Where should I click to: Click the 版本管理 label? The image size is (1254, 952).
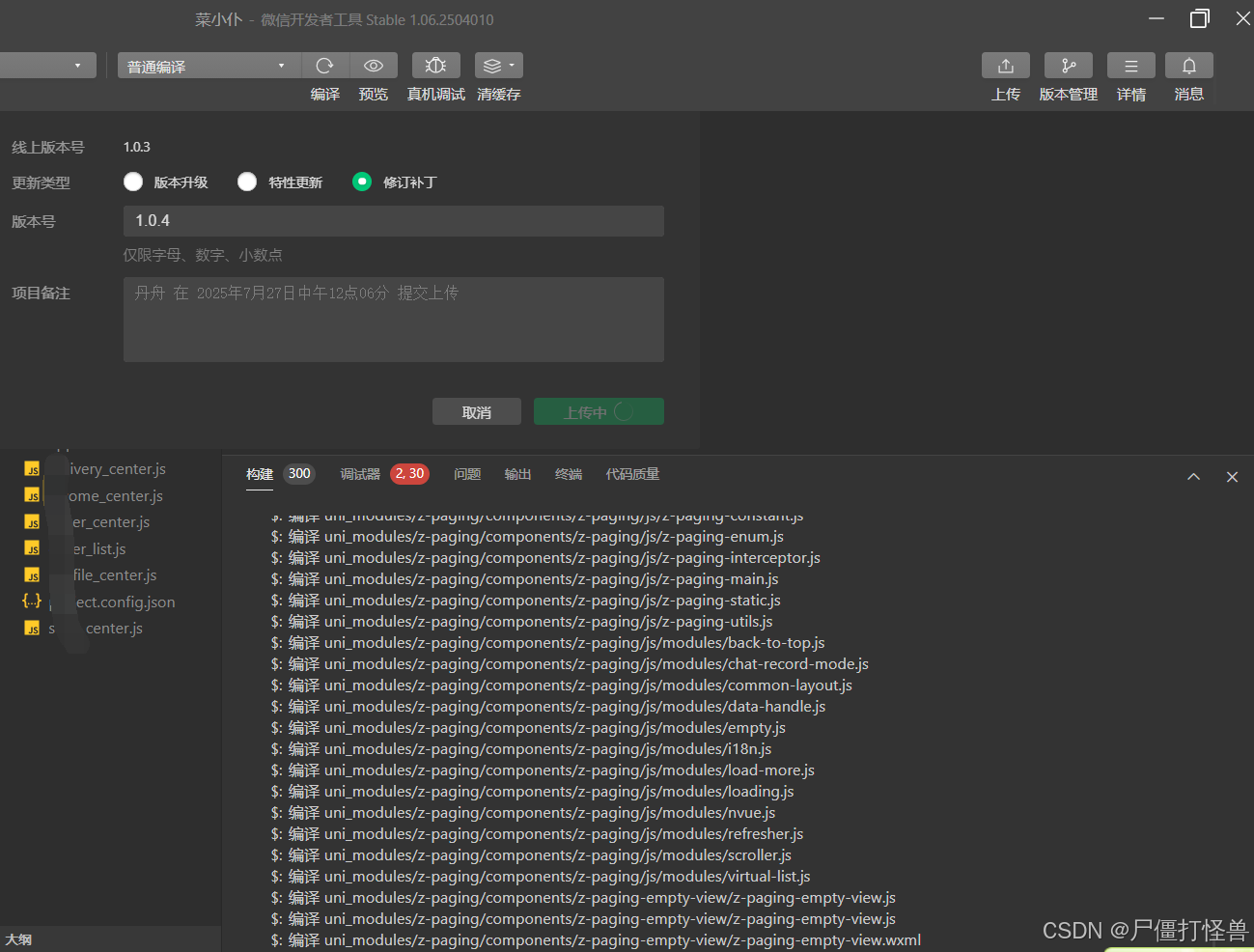[1069, 95]
